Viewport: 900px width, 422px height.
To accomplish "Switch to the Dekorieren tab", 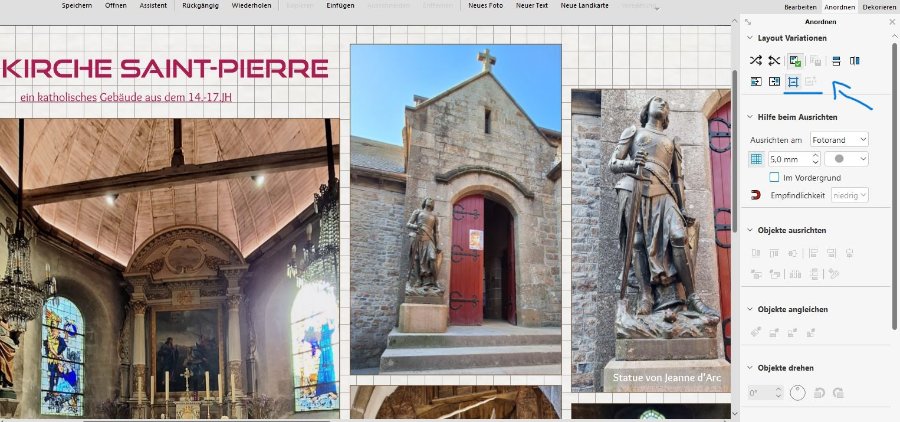I will point(878,7).
